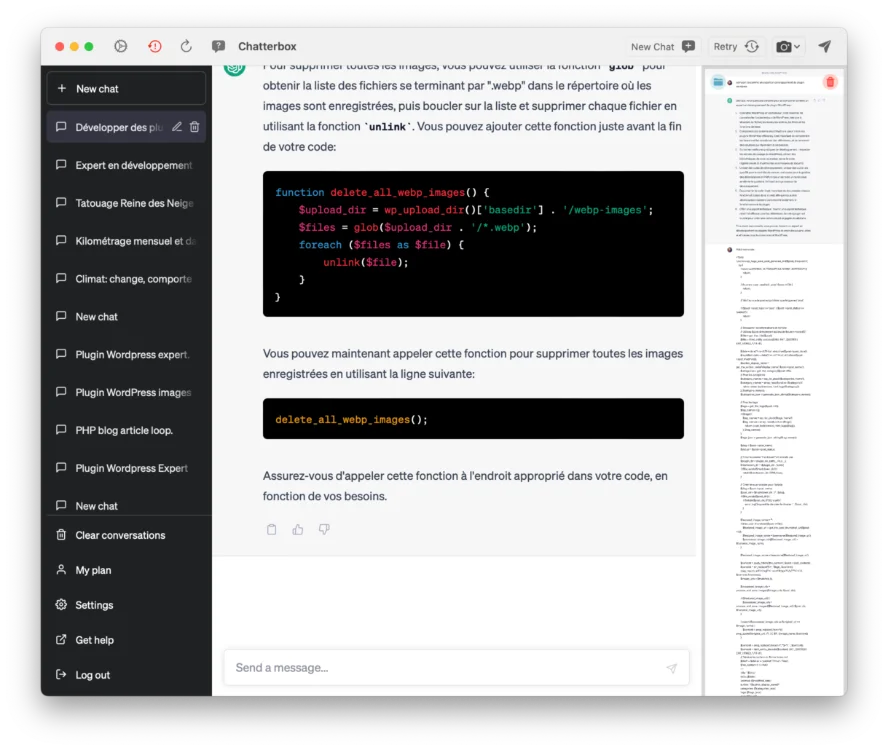
Task: Click the 'unlink($file);' code line
Action: pyautogui.click(x=365, y=262)
